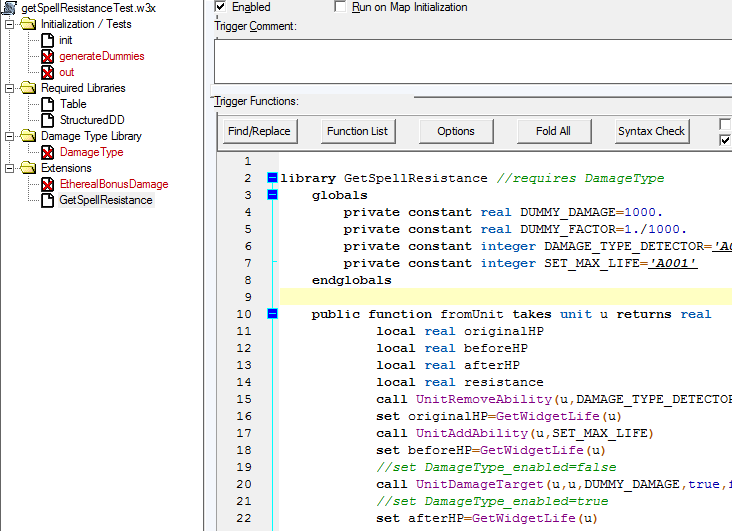Toggle the empty checkbox above the checked one
This screenshot has height=531, width=732.
(x=725, y=124)
